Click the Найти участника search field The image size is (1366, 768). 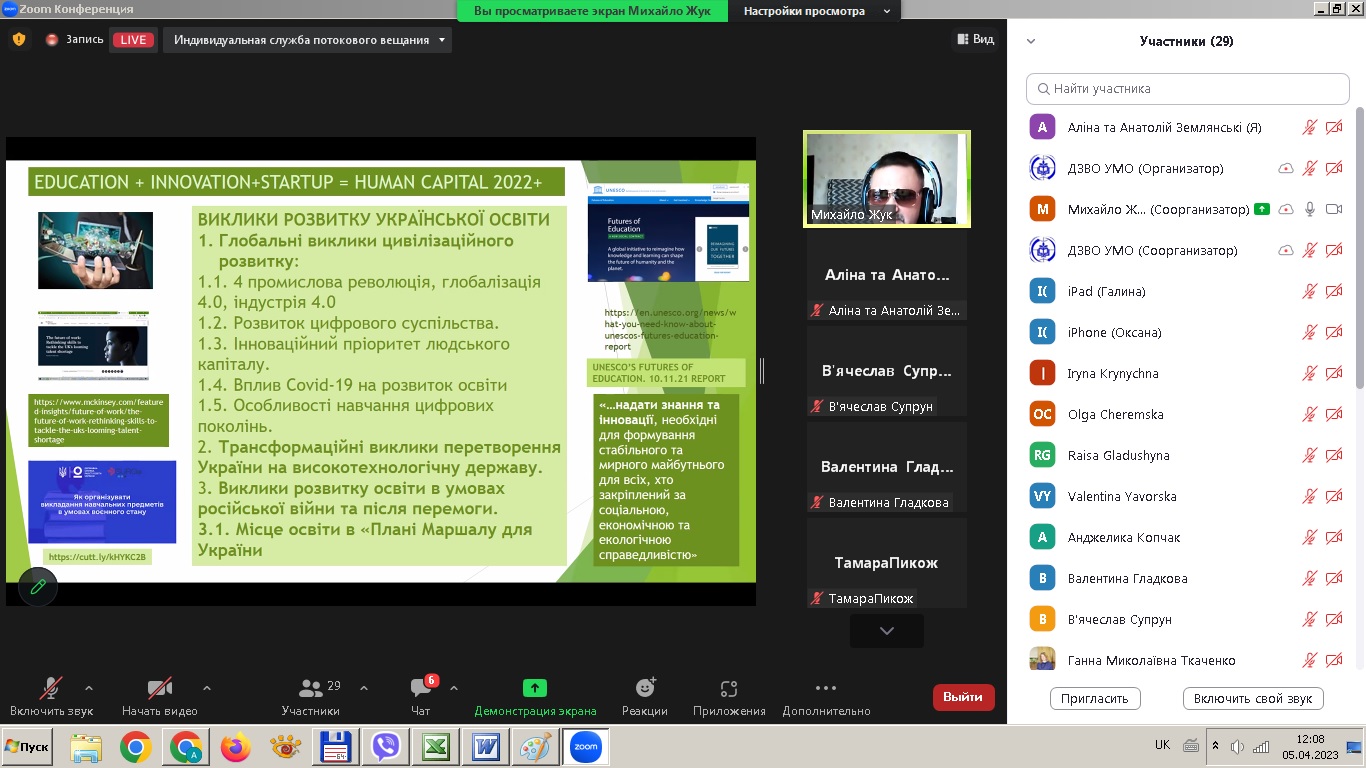click(1188, 88)
